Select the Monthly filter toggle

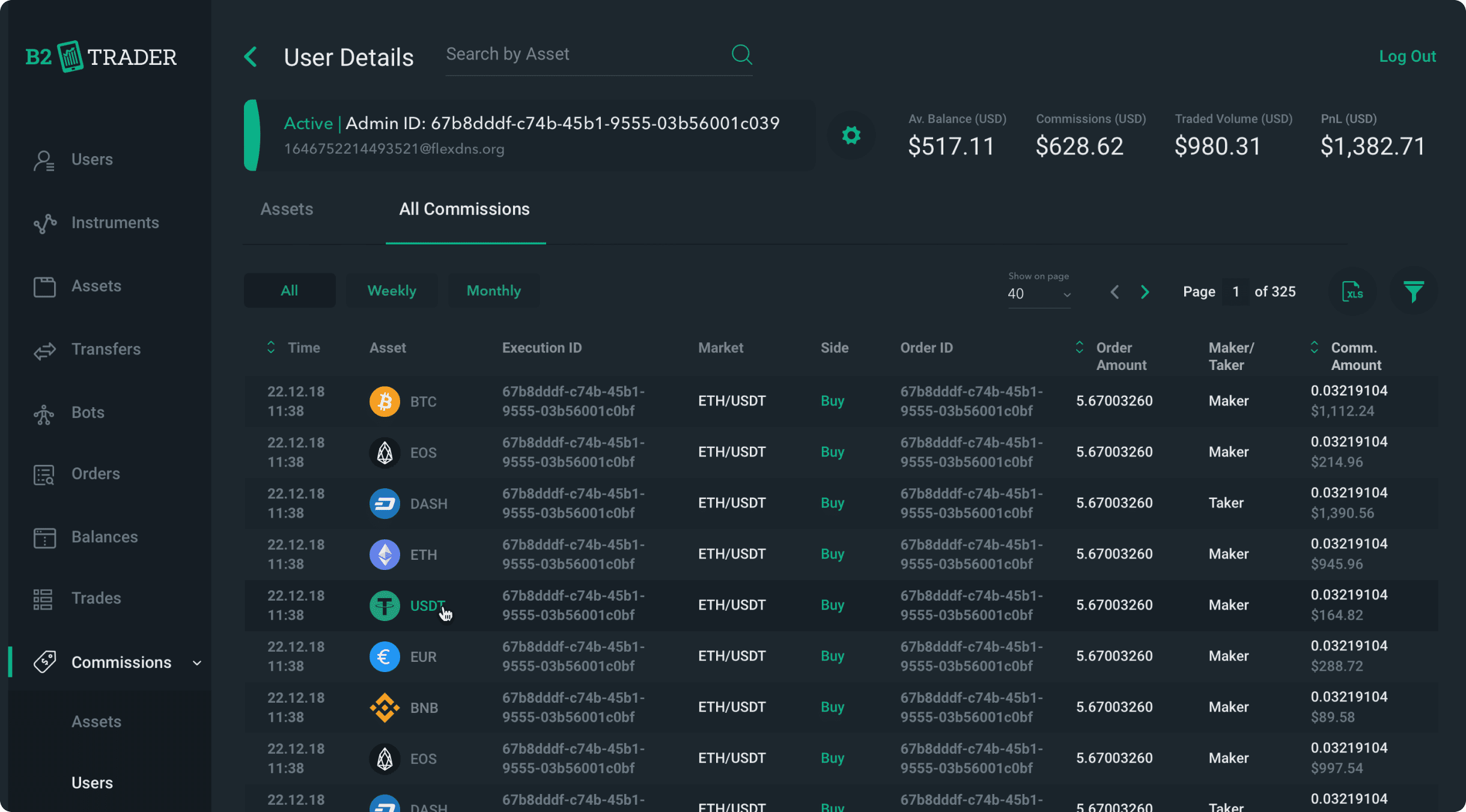pyautogui.click(x=493, y=290)
